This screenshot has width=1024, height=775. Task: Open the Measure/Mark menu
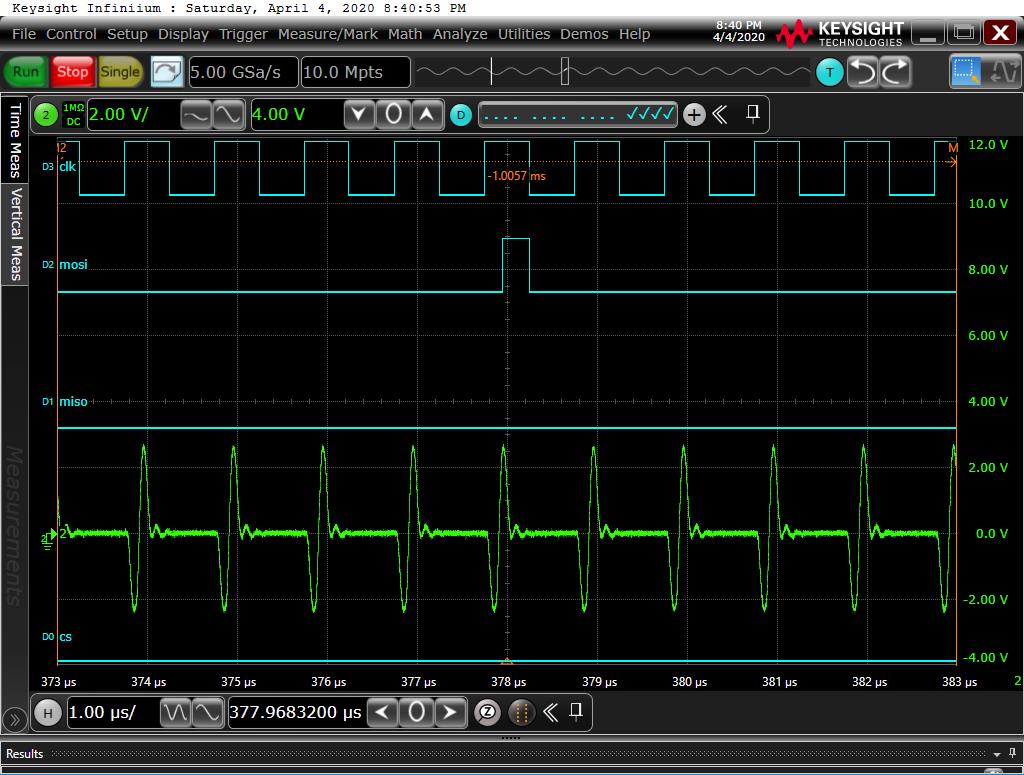pos(328,34)
